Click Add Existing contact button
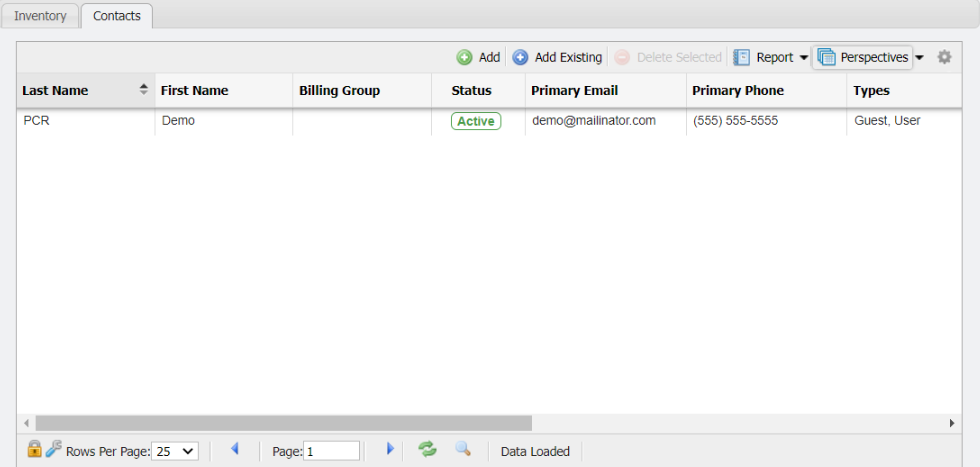 [x=558, y=58]
